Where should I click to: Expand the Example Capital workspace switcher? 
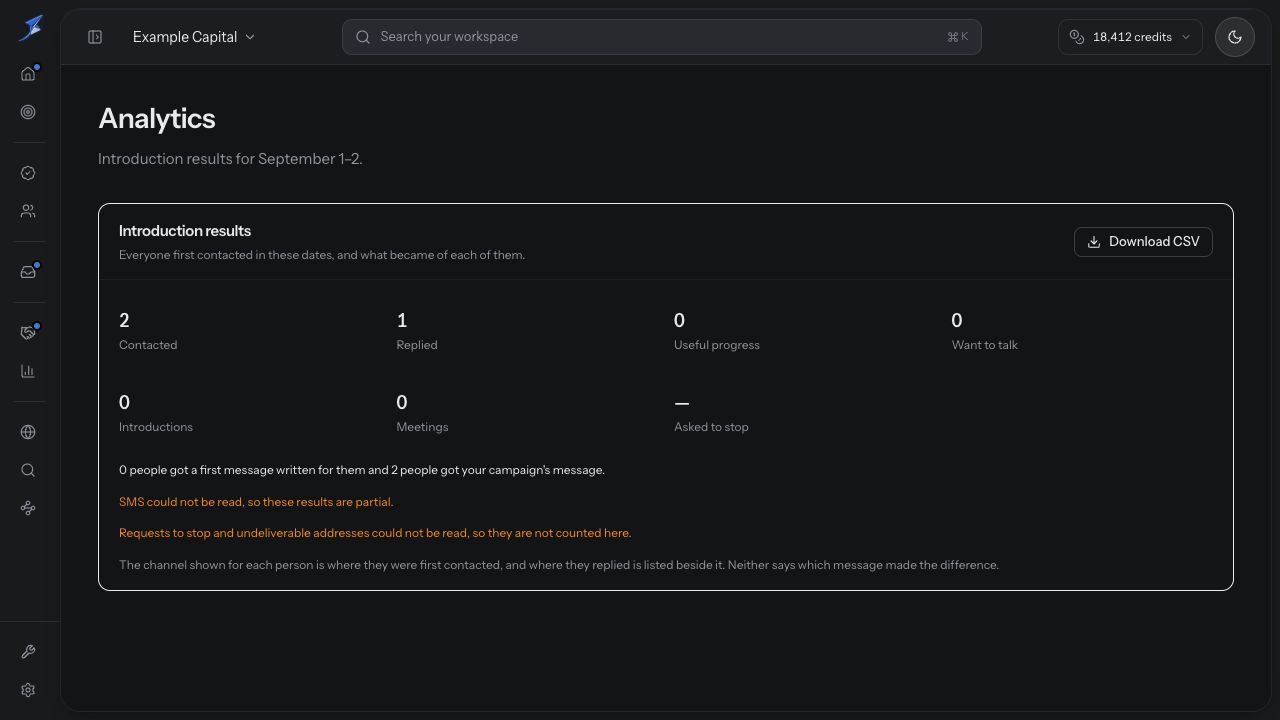pos(194,37)
